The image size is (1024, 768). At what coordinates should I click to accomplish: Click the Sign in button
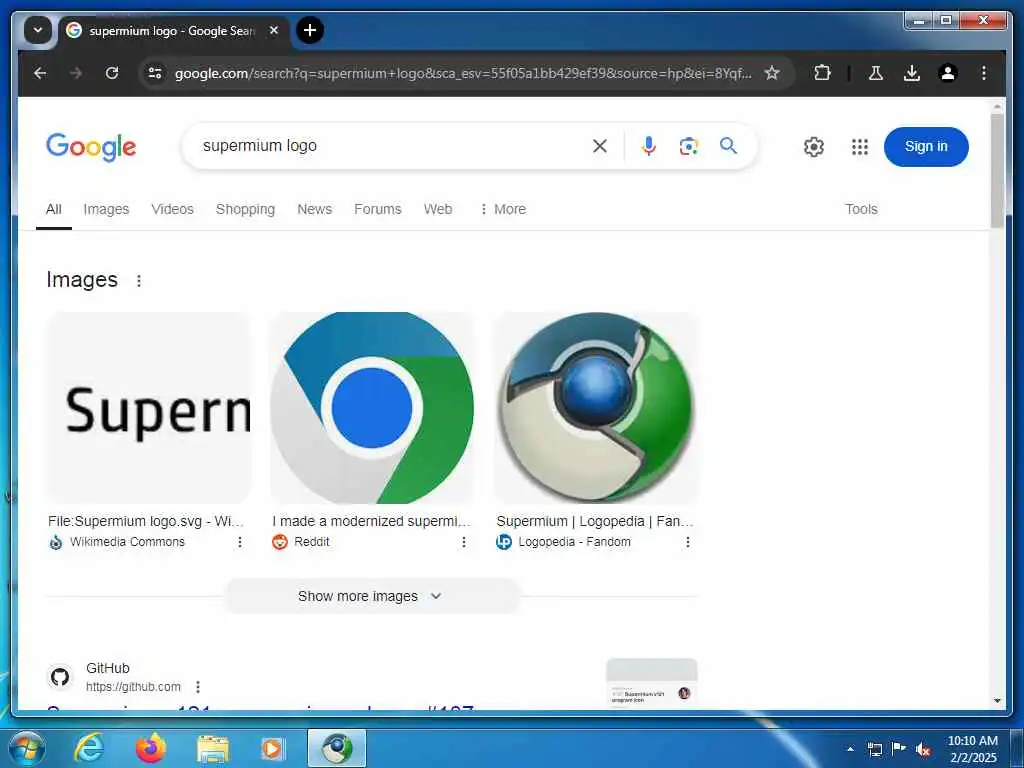tap(926, 146)
